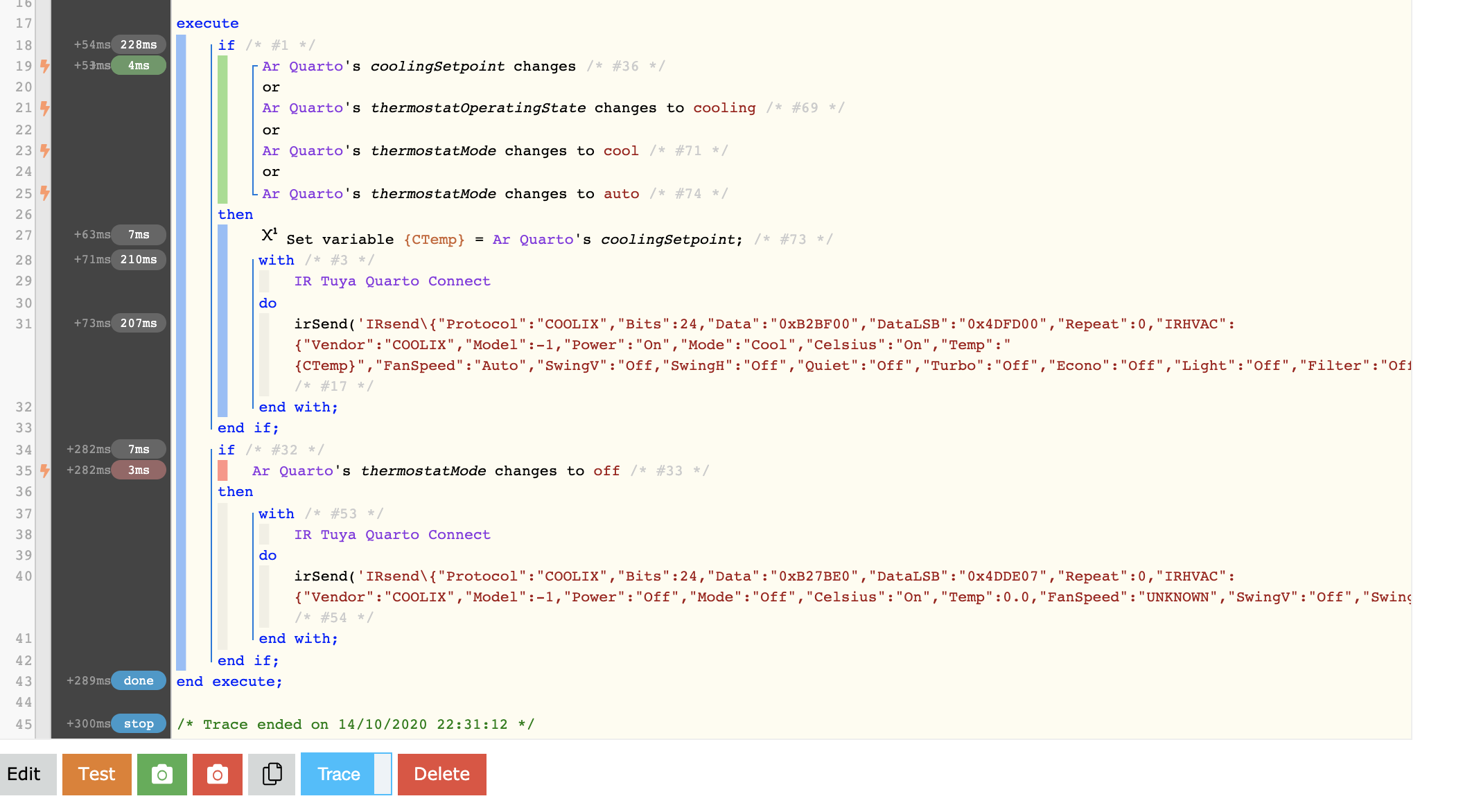Click the lightning icon on line 21
This screenshot has height=812, width=1472.
click(x=45, y=108)
